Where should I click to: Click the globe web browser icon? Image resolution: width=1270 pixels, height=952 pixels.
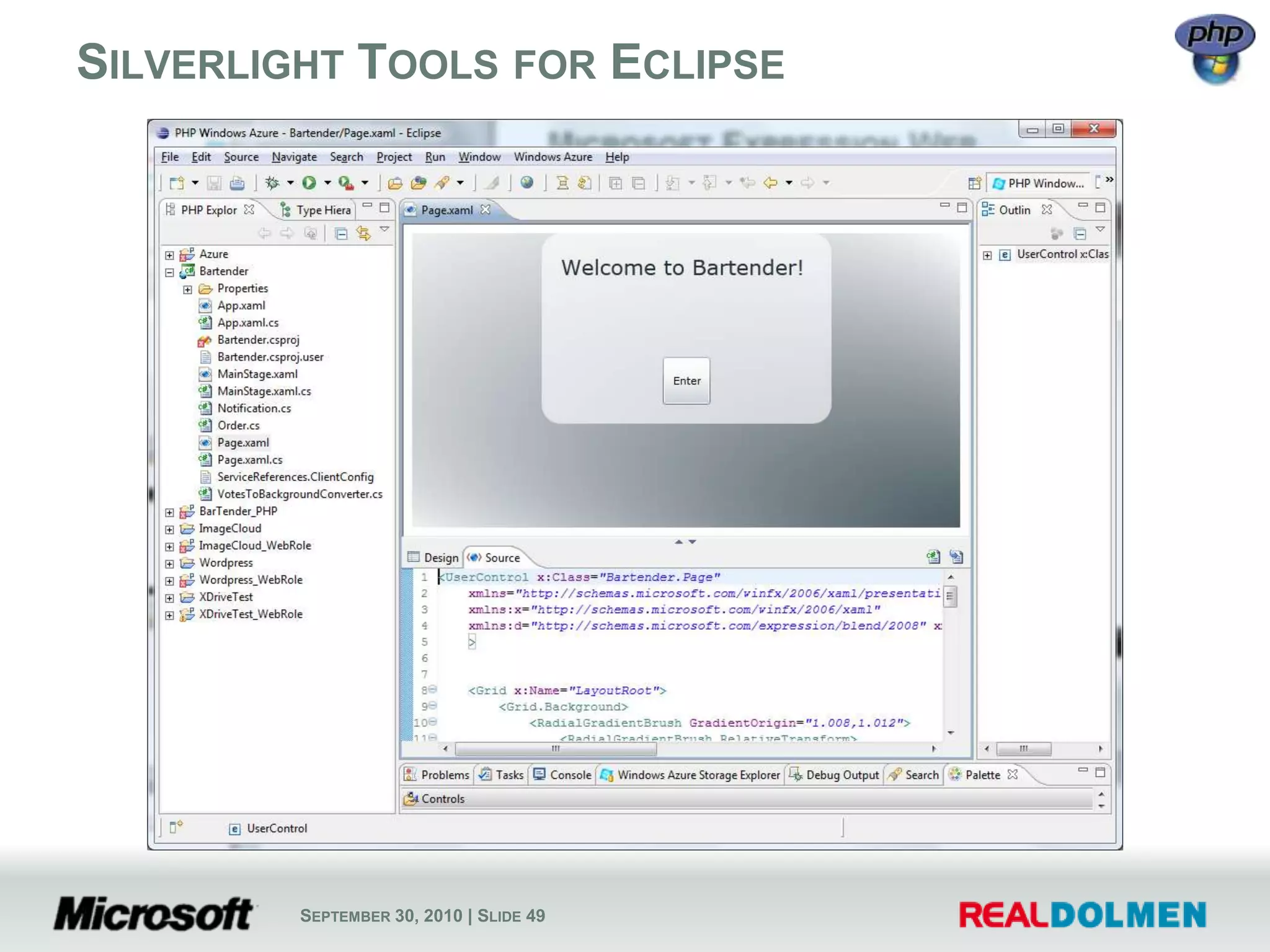(527, 182)
